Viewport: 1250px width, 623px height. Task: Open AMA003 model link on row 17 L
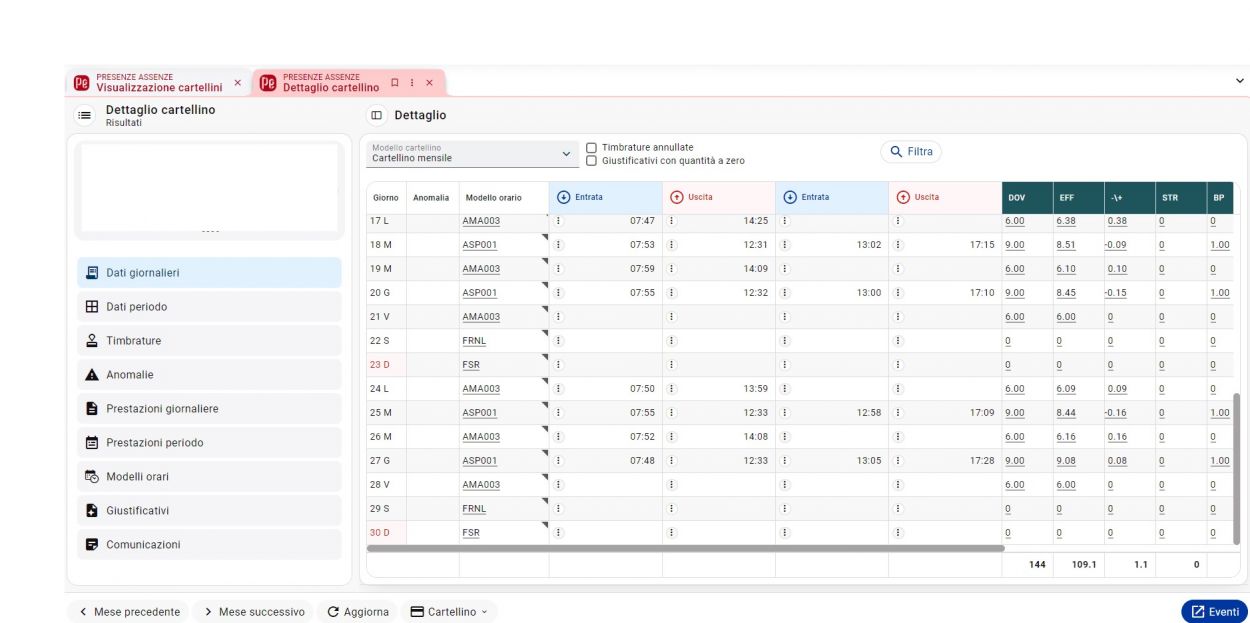[x=481, y=221]
